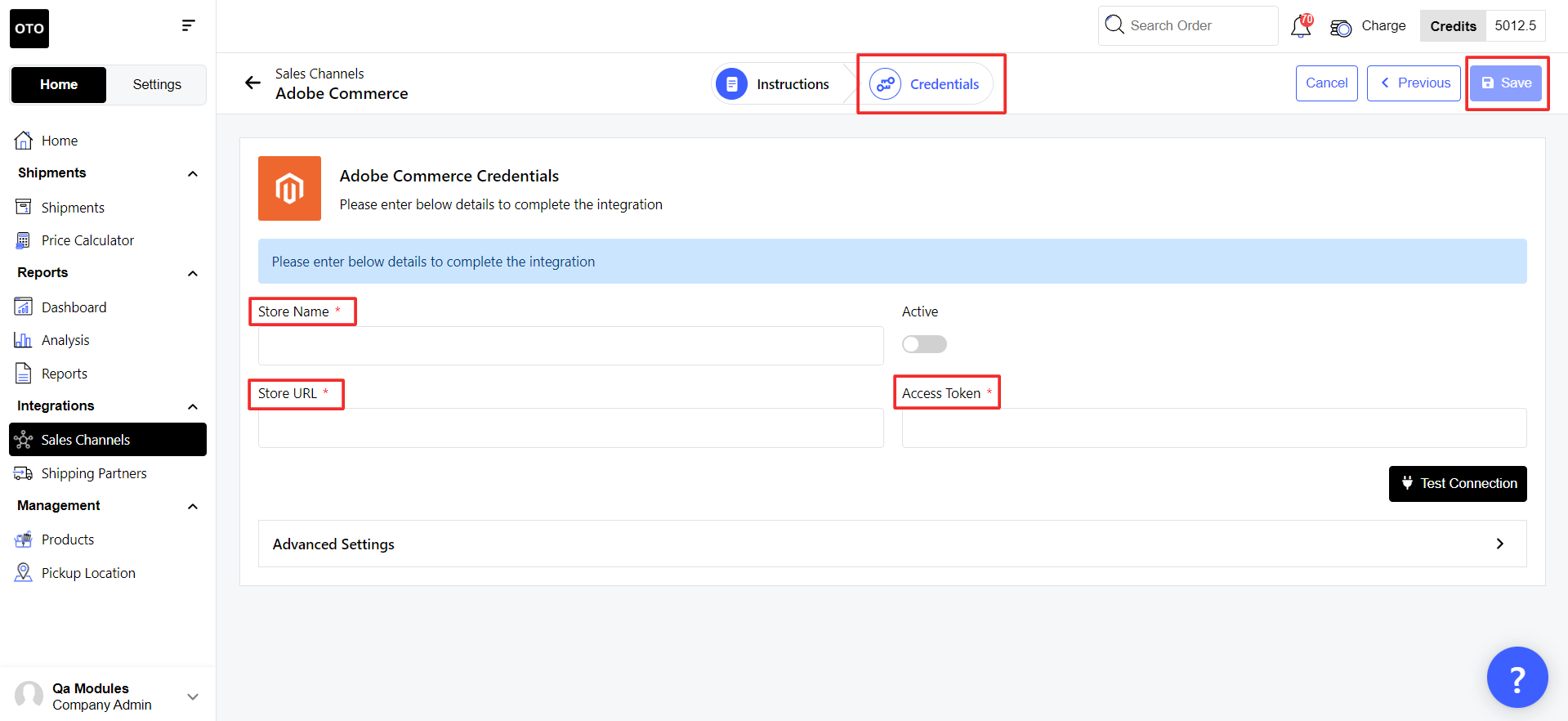Click the Credentials step icon
This screenshot has height=721, width=1568.
(885, 83)
